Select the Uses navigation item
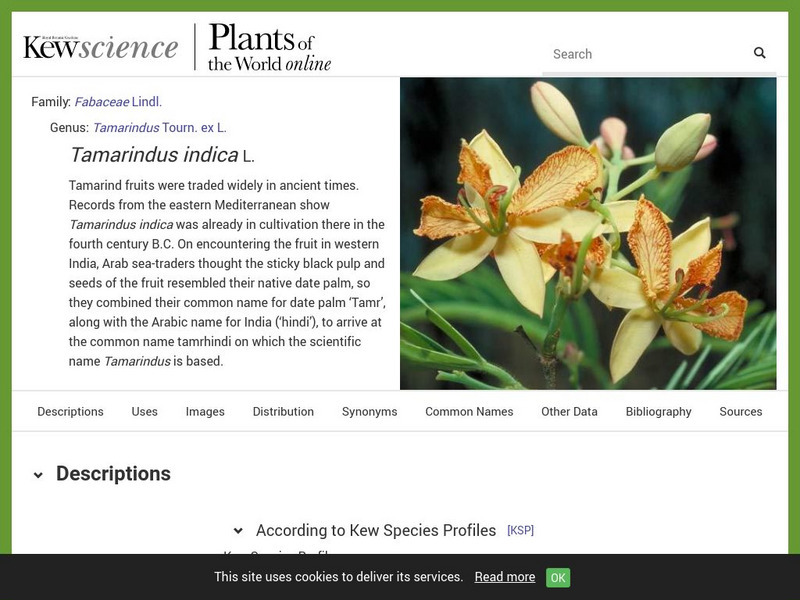 144,411
